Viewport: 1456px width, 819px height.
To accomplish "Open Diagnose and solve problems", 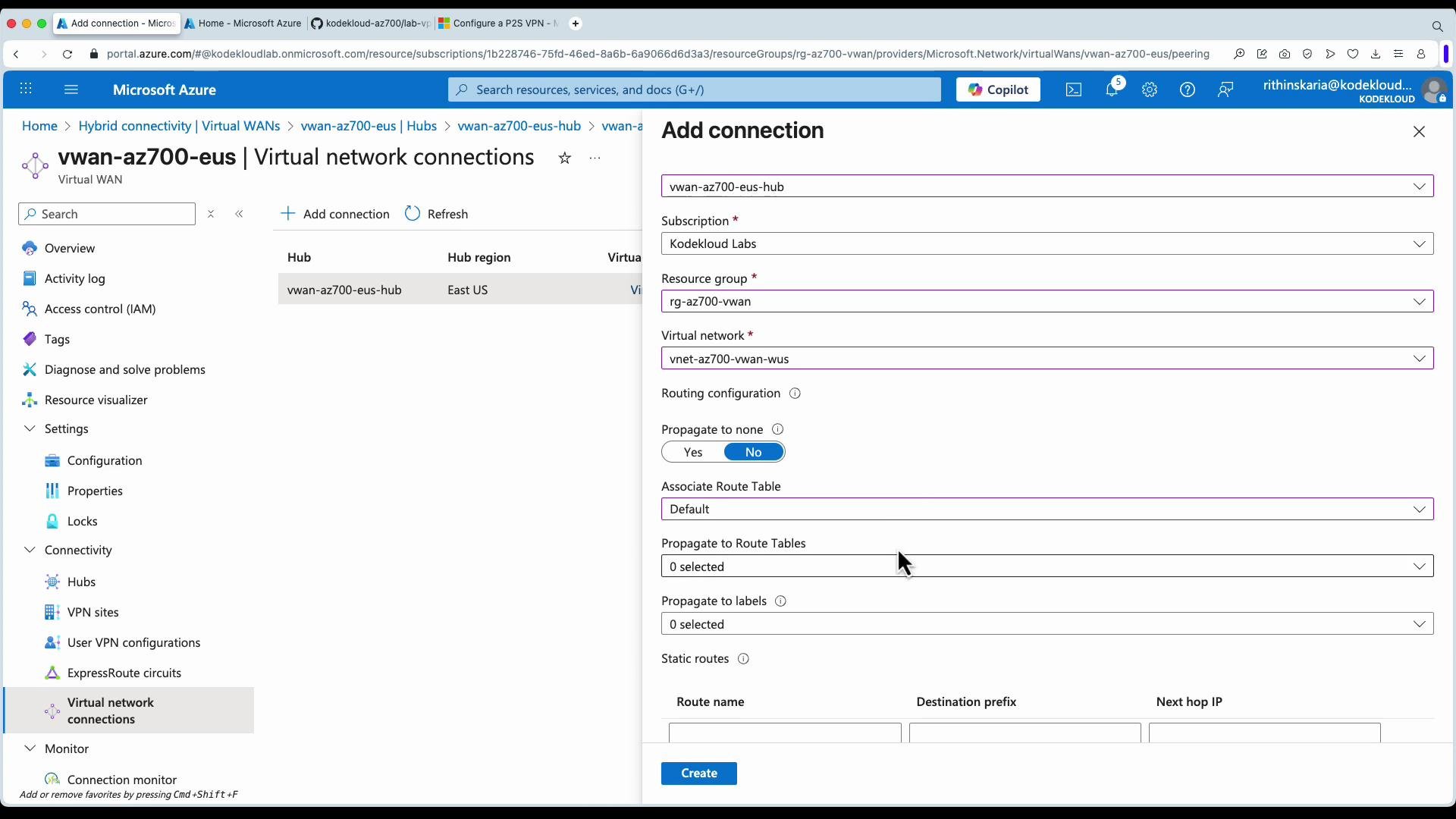I will 124,369.
